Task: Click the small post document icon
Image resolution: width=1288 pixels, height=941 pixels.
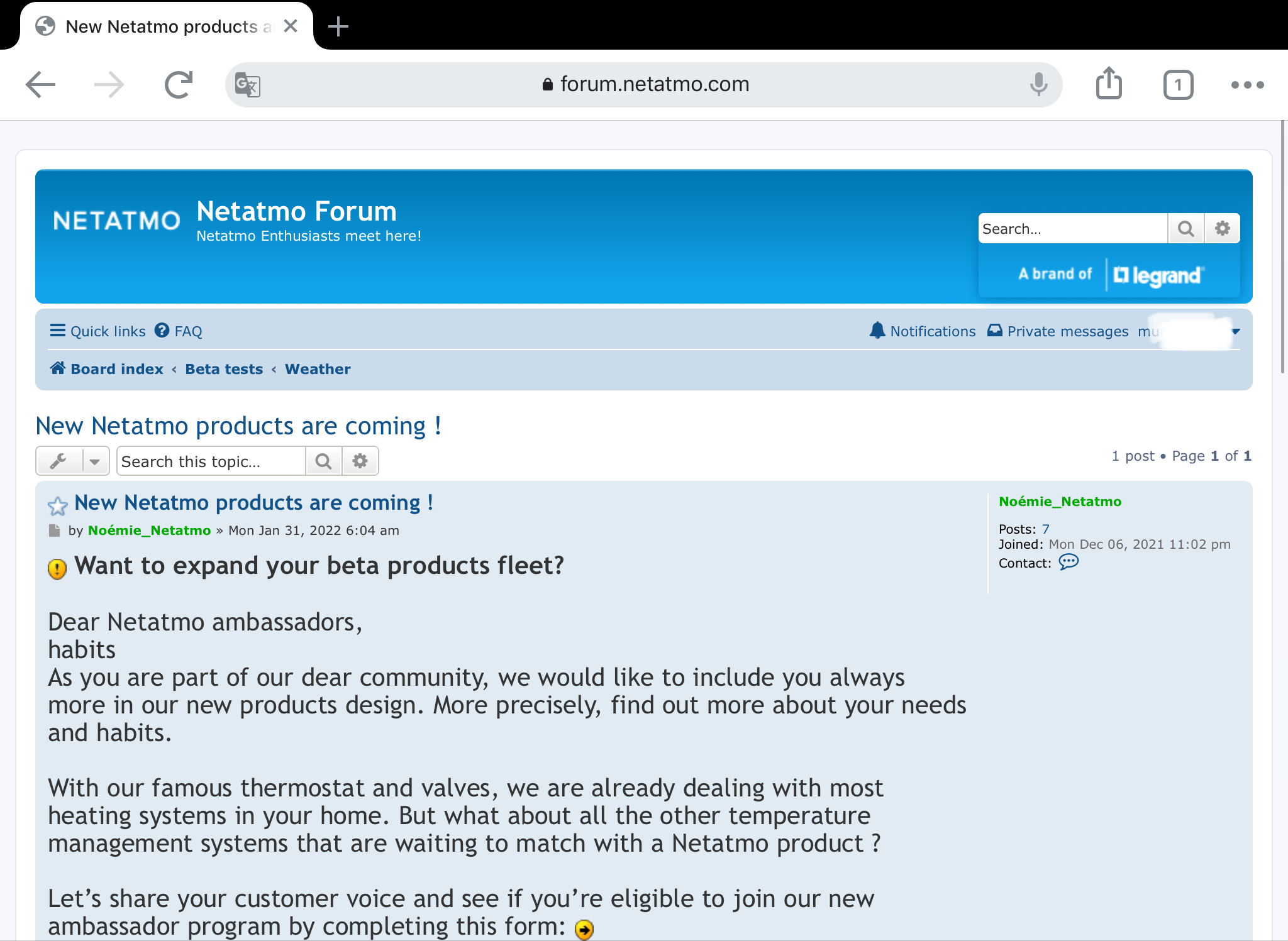Action: [x=54, y=531]
